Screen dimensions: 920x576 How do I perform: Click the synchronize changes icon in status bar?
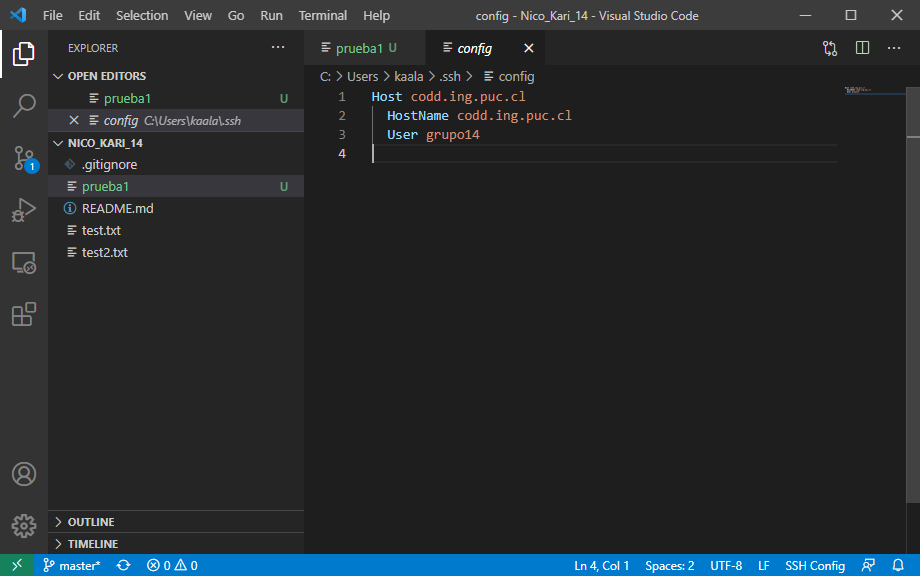pos(123,565)
